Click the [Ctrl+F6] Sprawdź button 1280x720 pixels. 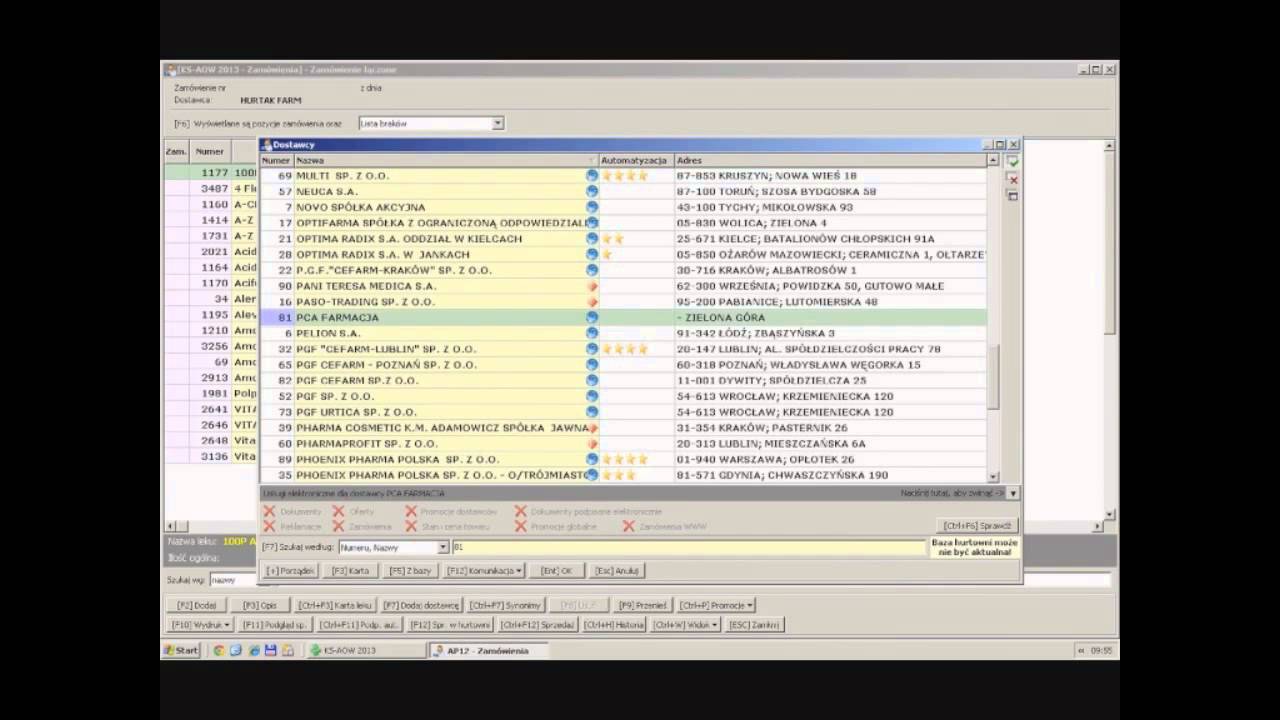tap(979, 525)
